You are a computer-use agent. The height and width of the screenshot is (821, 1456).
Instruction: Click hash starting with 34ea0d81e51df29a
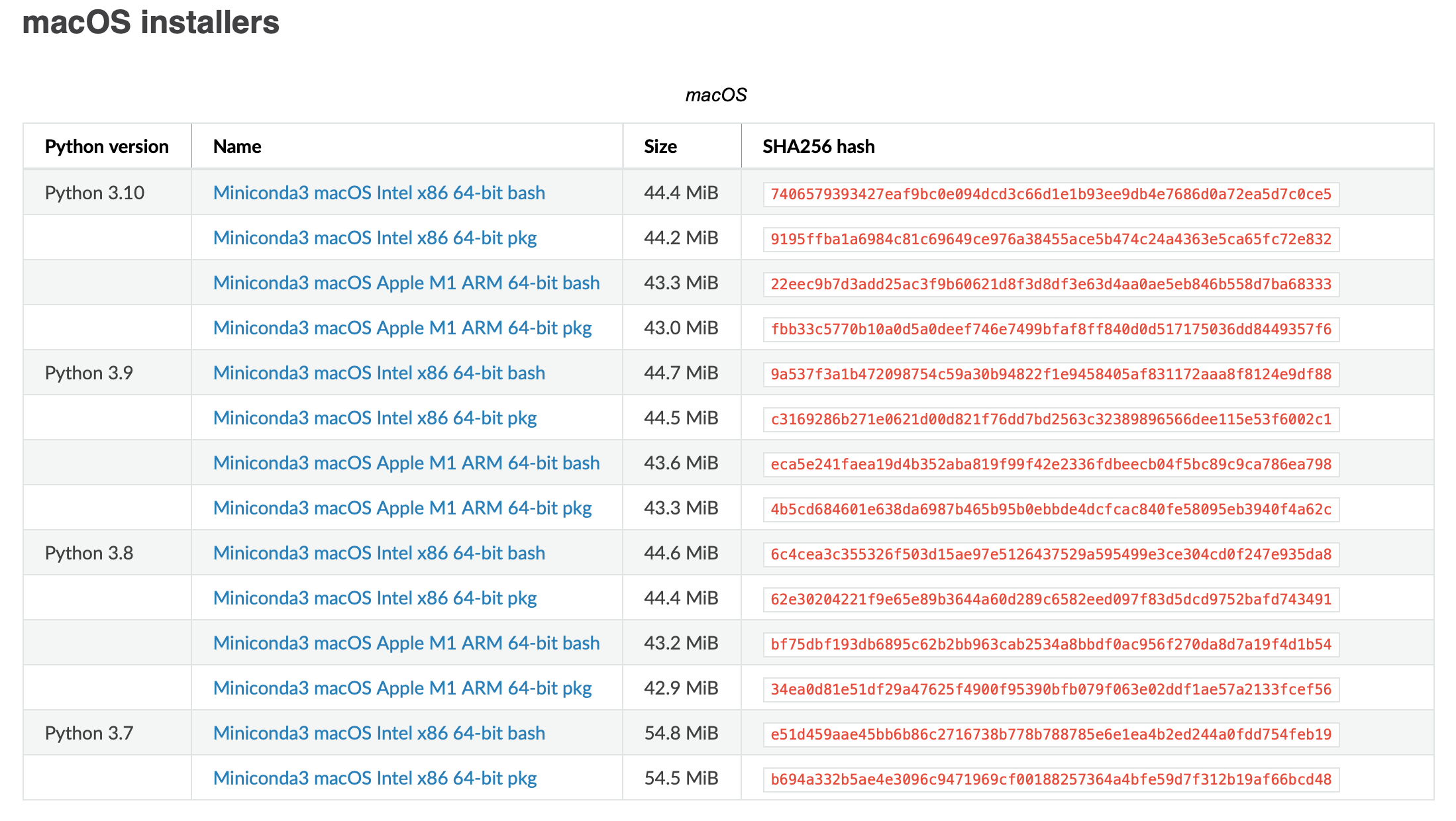[x=1051, y=689]
